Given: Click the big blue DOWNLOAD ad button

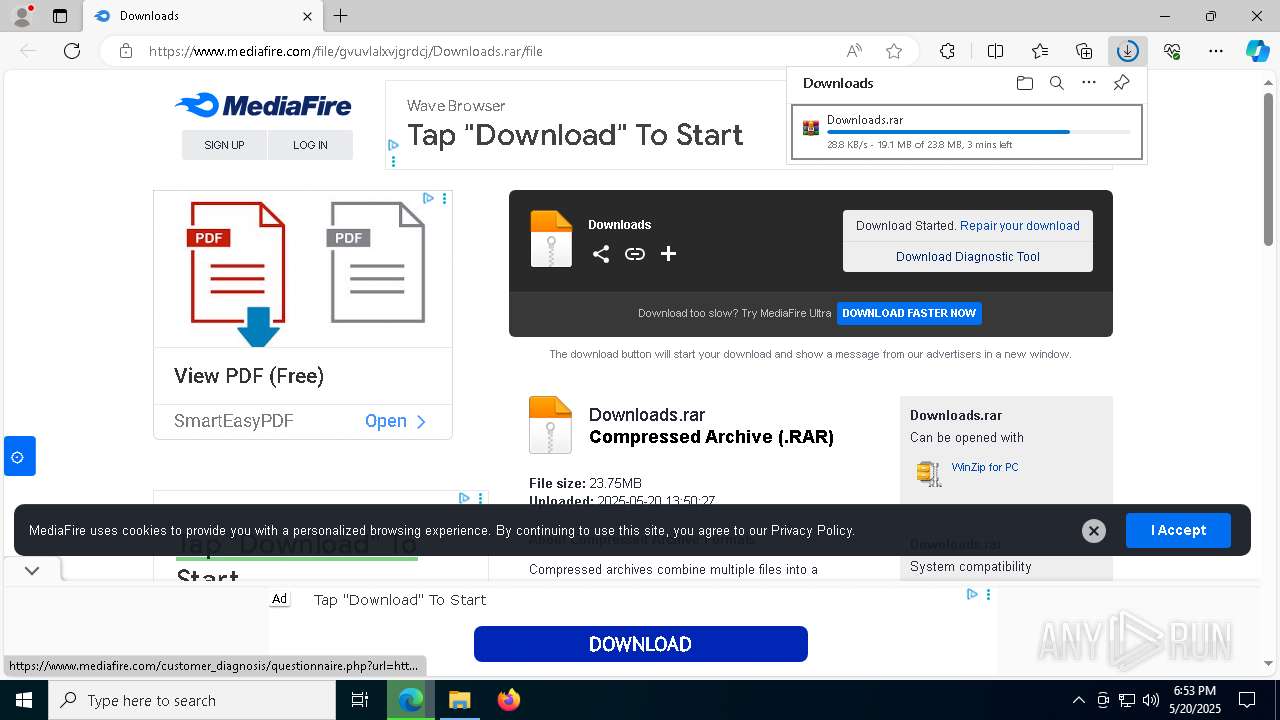Looking at the screenshot, I should click(x=641, y=644).
